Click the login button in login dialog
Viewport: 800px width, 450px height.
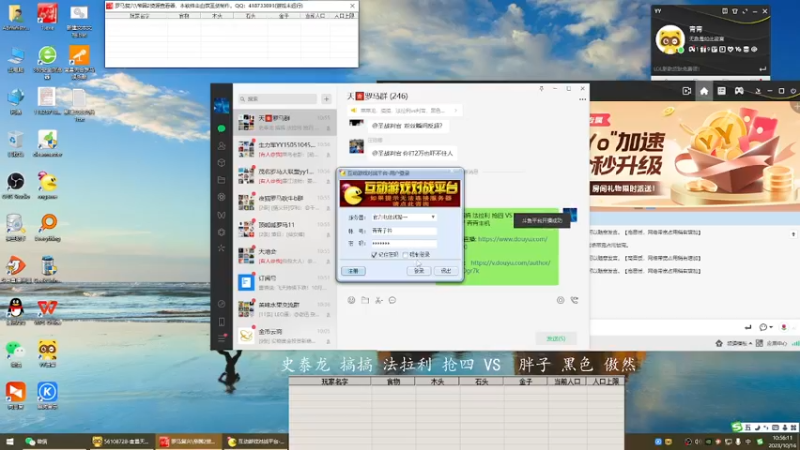419,271
